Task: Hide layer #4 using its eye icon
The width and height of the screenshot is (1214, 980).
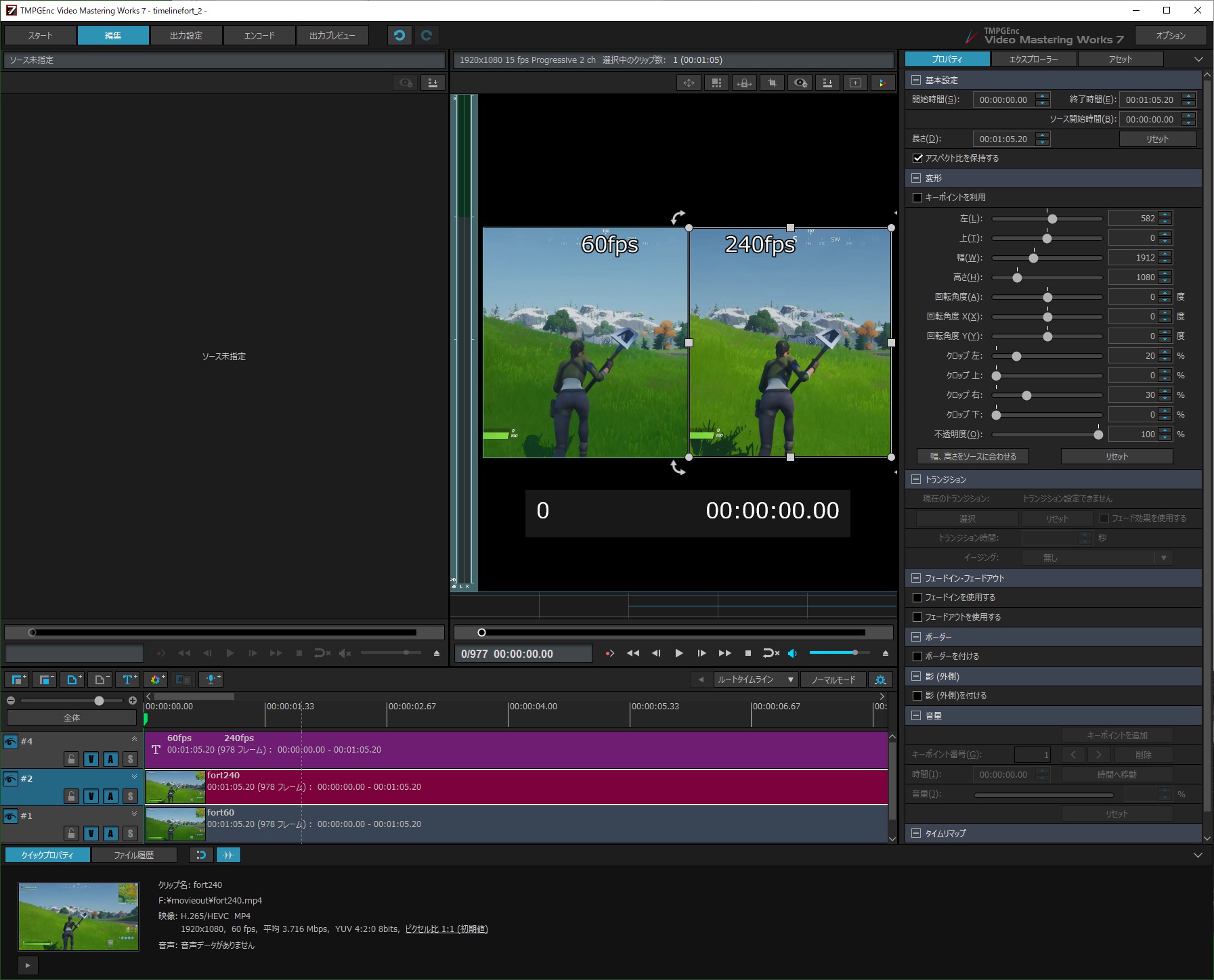Action: 10,742
